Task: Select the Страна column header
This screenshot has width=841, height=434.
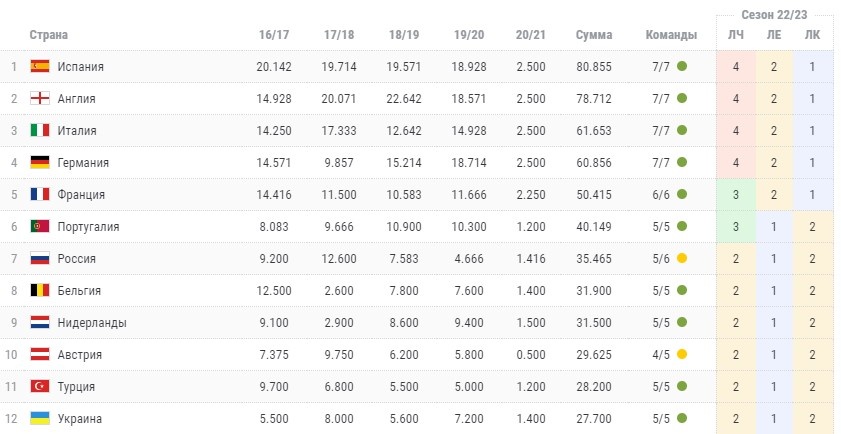Action: pos(49,35)
